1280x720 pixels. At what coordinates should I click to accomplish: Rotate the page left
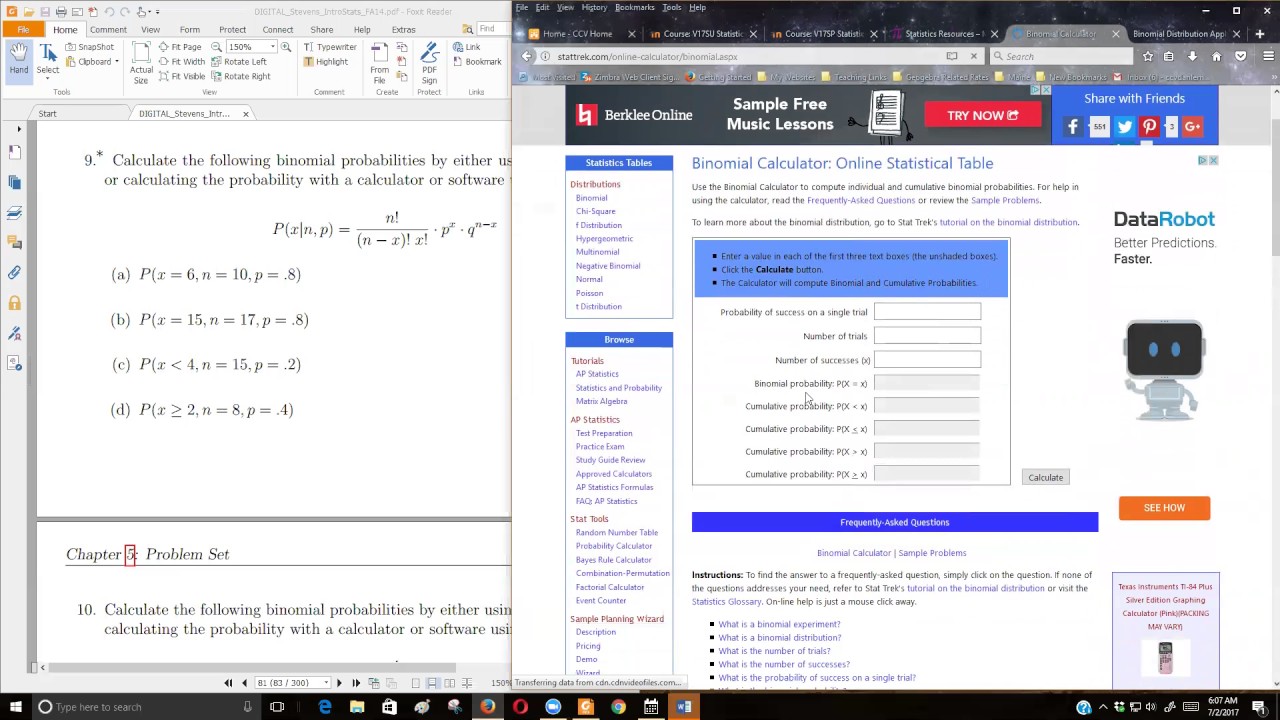tap(239, 62)
